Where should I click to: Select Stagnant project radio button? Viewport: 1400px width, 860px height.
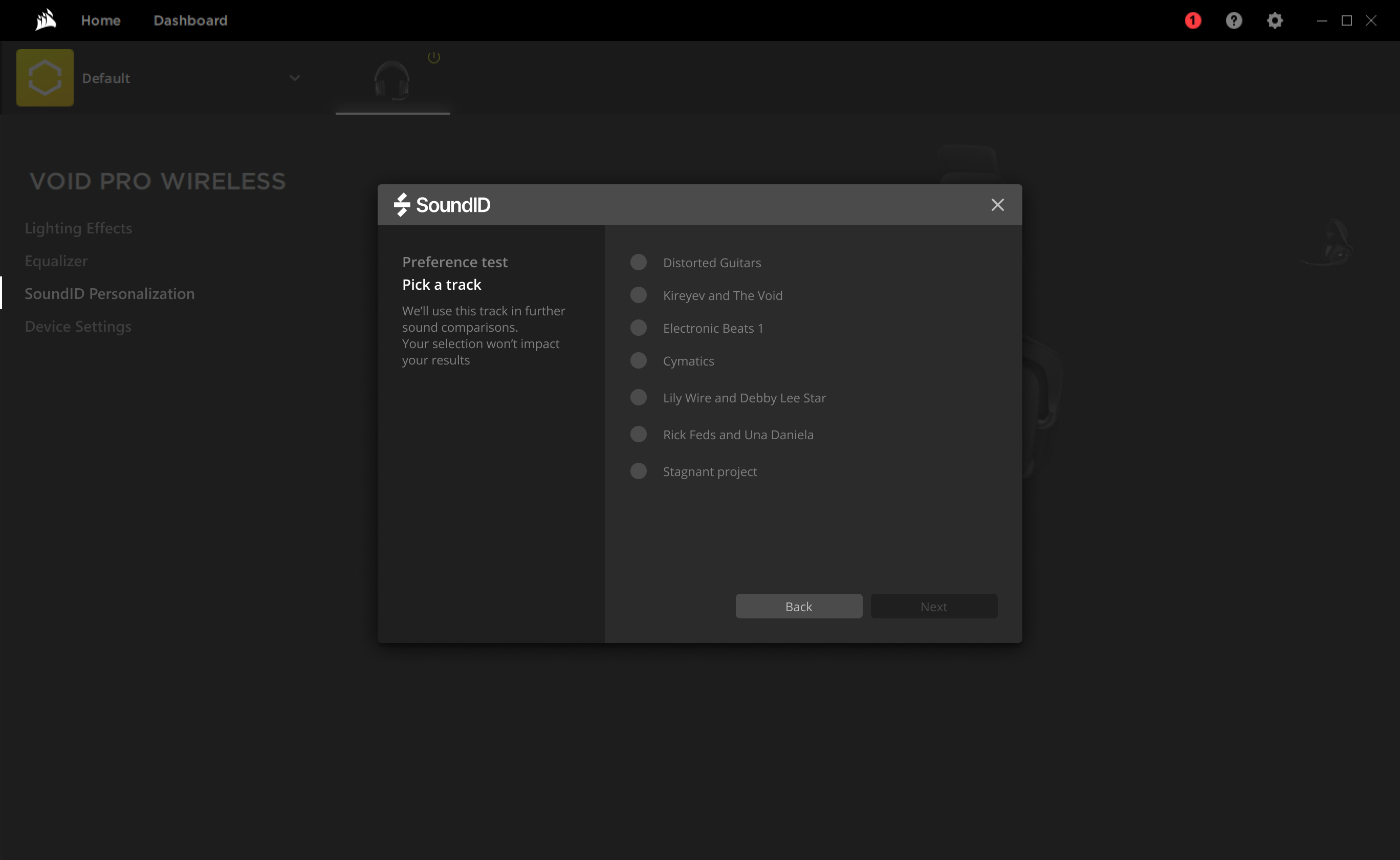click(638, 471)
